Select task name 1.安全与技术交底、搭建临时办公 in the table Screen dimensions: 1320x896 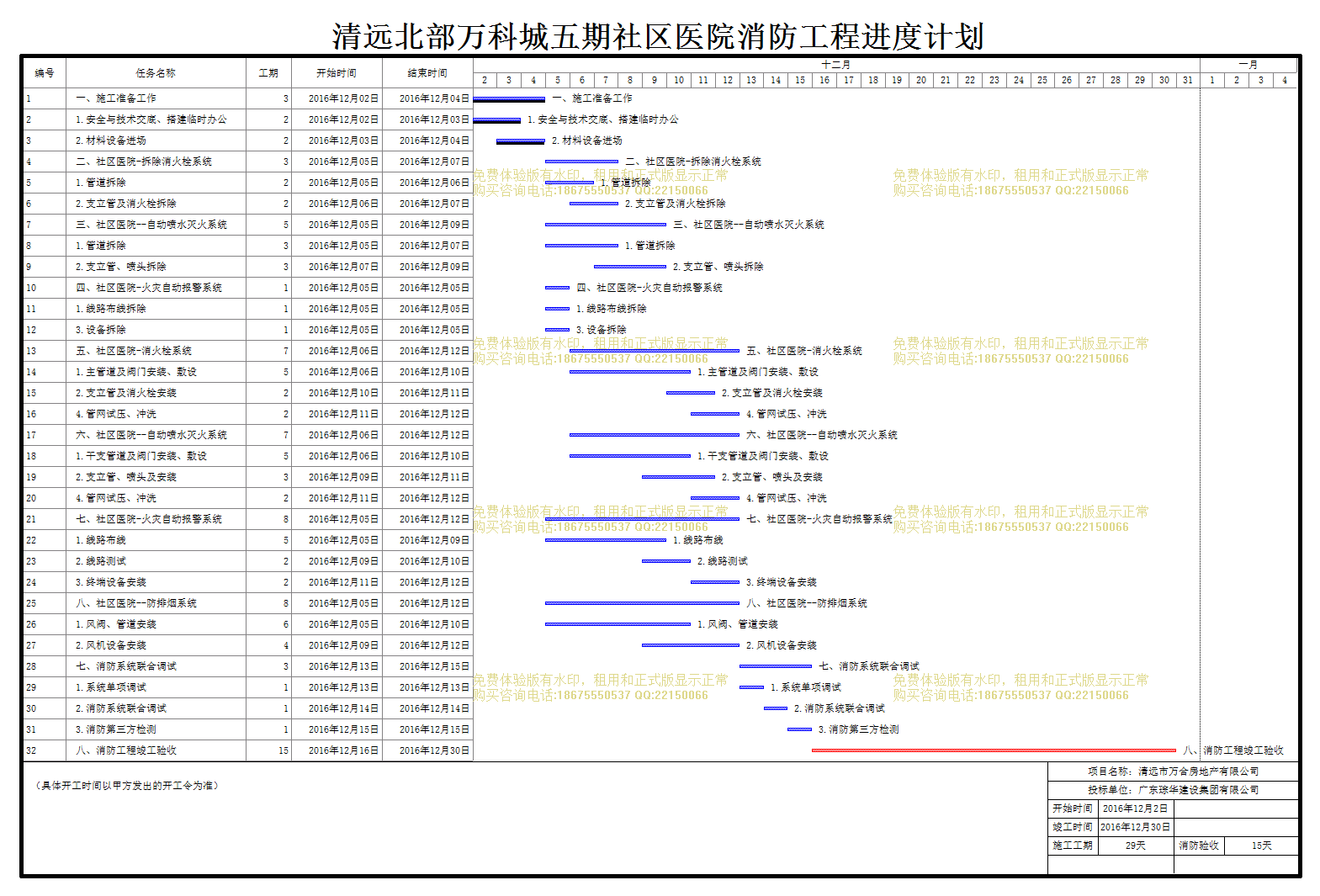(151, 119)
